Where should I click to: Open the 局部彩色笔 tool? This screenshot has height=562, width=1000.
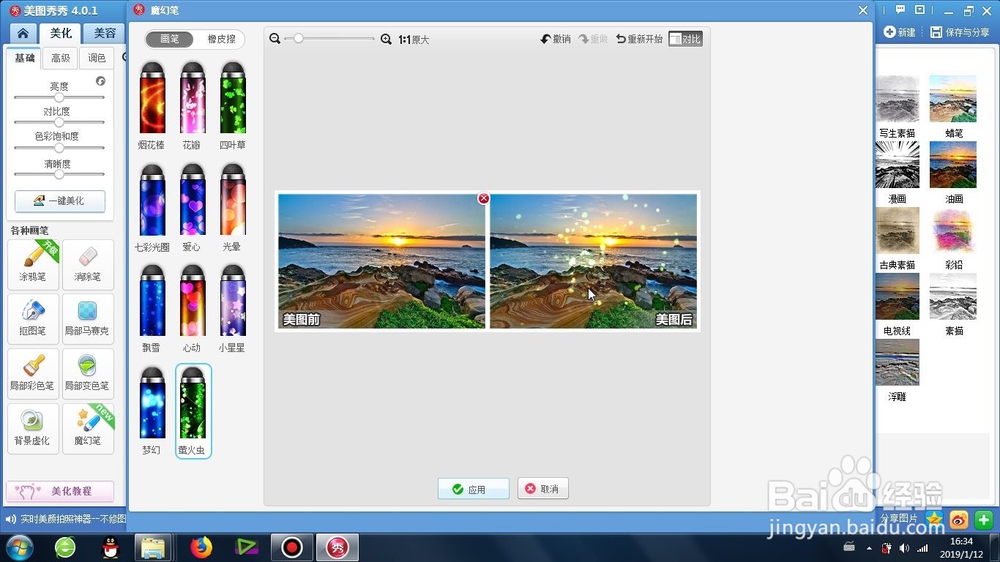coord(33,373)
